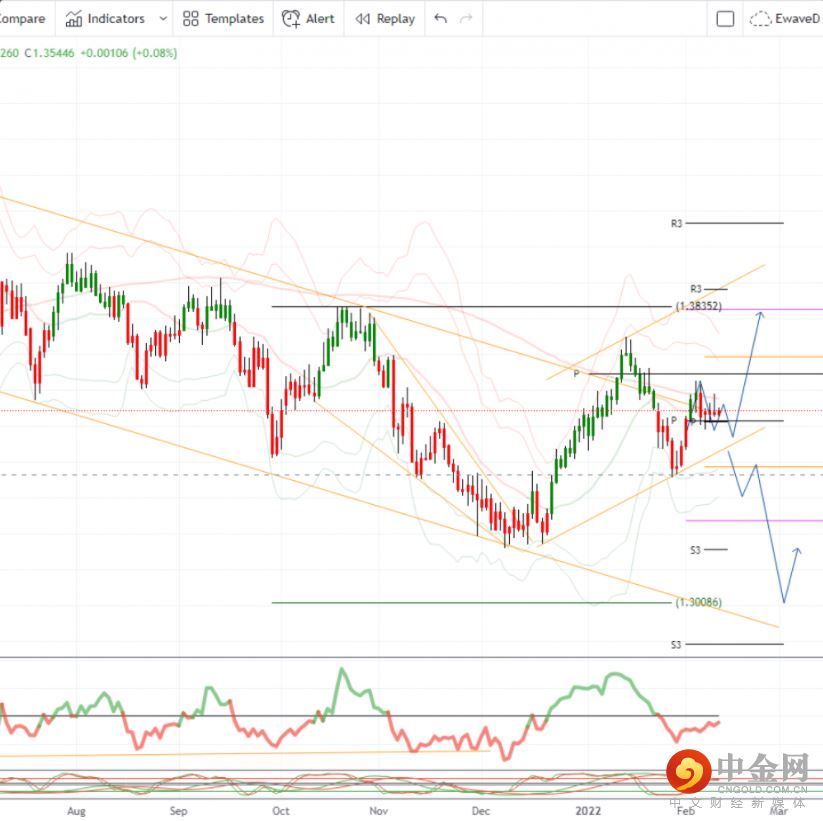Open the Templates menu

(x=223, y=19)
